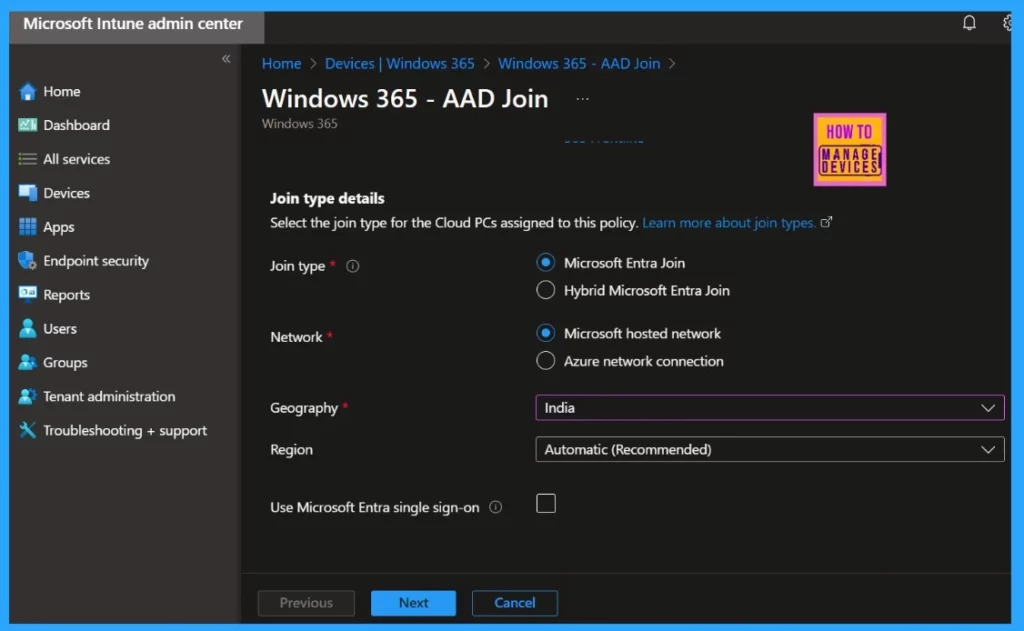Select Microsoft hosted network radio button
This screenshot has width=1024, height=631.
(x=545, y=333)
